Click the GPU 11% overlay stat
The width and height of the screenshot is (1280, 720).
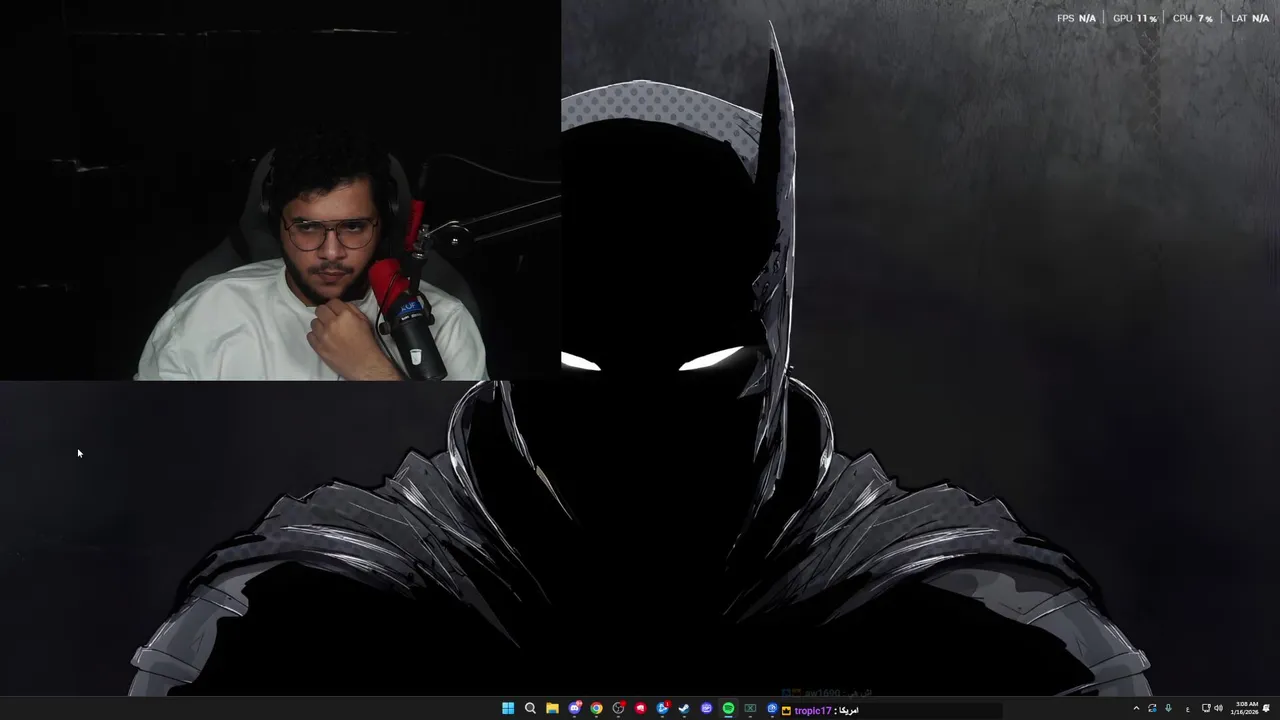tap(1135, 18)
